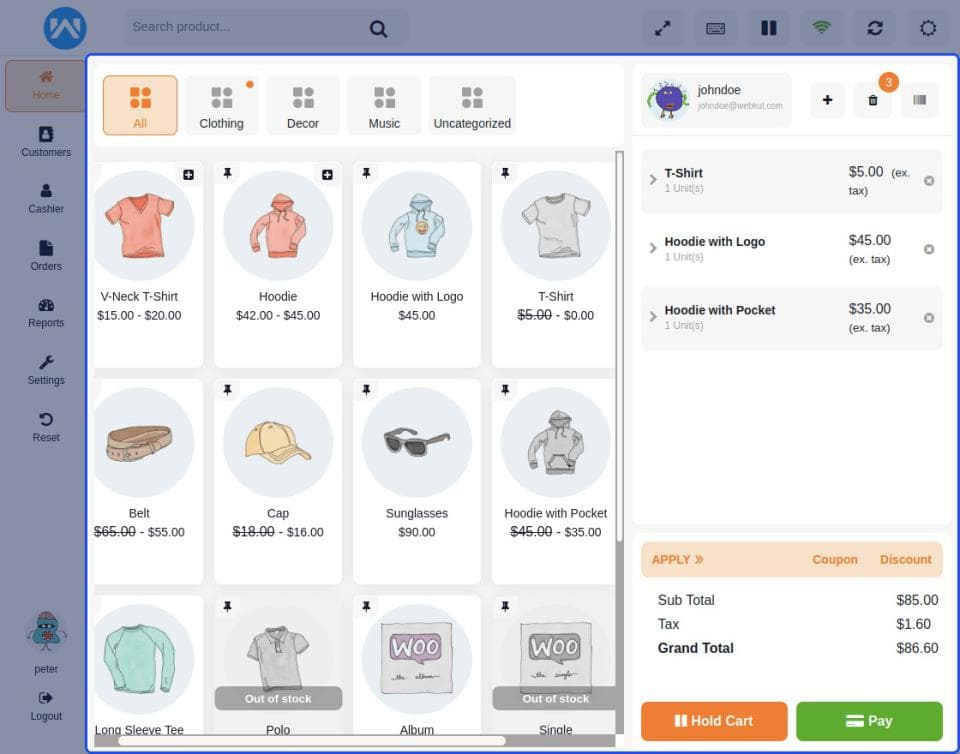Click the peter cashier avatar
960x754 pixels.
click(x=46, y=630)
